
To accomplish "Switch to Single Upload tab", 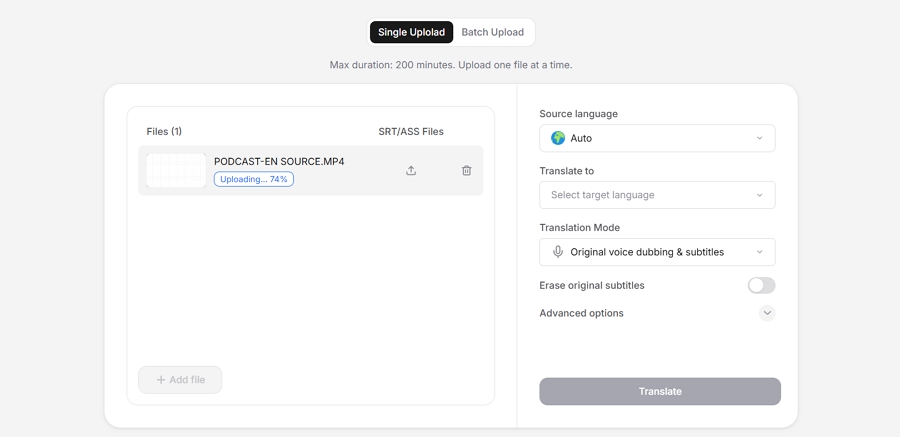I will (412, 32).
